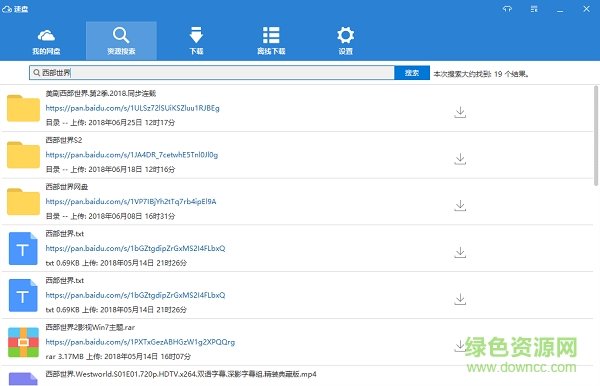600x386 pixels.
Task: Select the title 美剧西部世界.第2季.2018.同步连载
Action: (101, 93)
